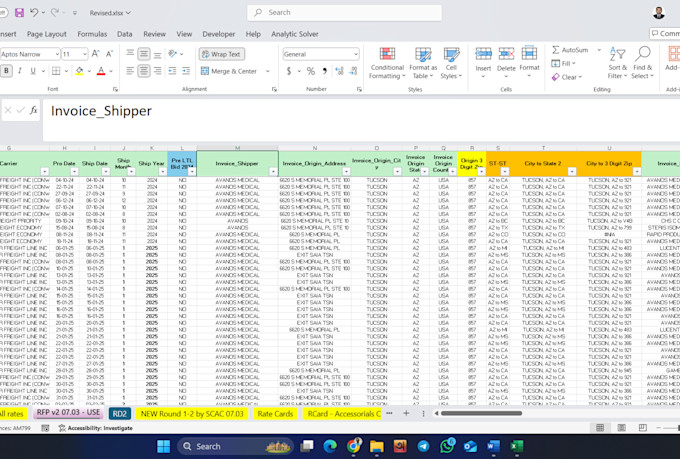Open Microsoft Edge from the taskbar

[x=330, y=446]
